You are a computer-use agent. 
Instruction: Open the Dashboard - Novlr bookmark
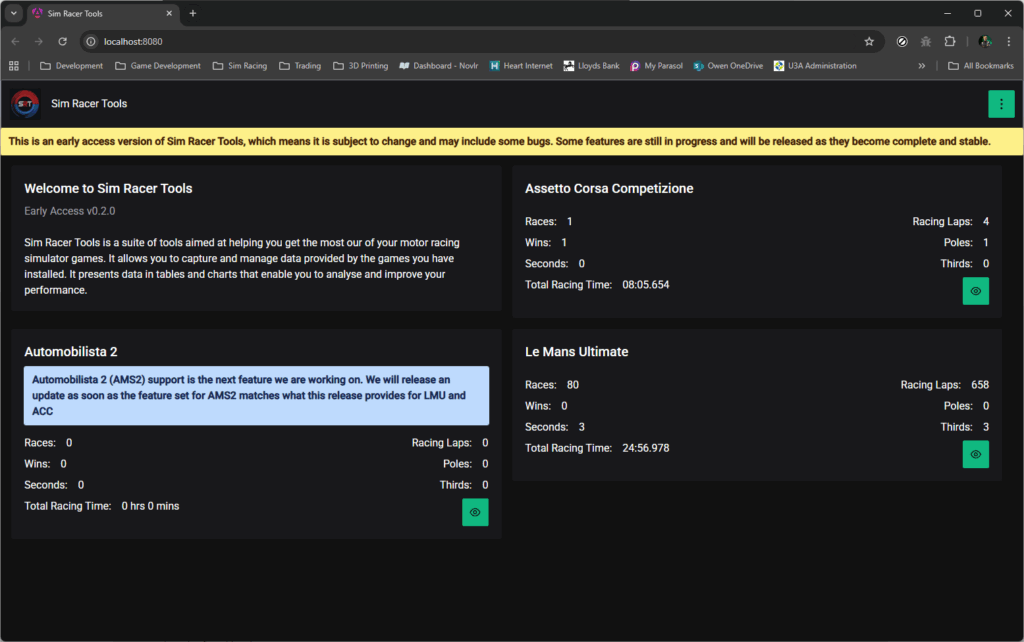pos(438,66)
